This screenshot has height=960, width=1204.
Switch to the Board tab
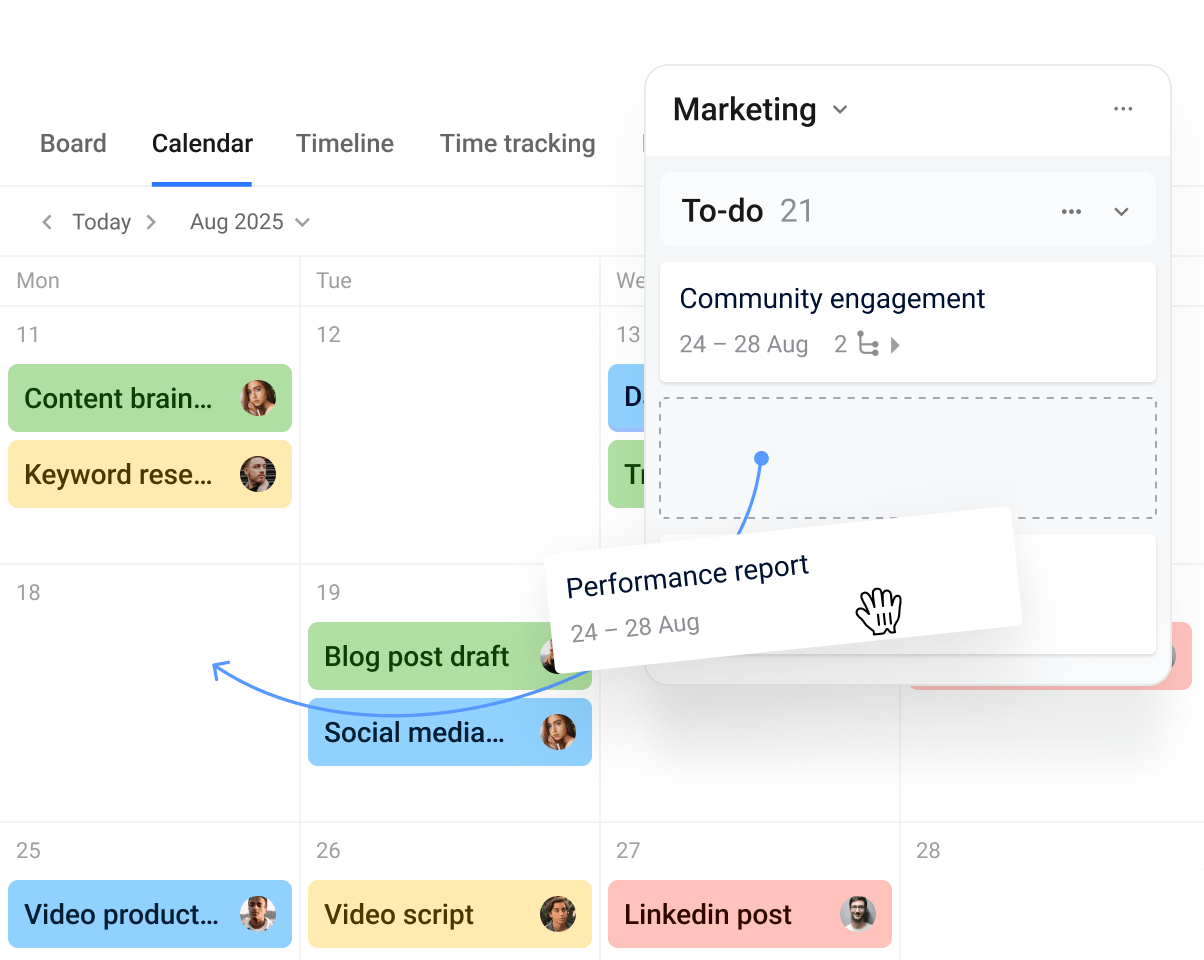(73, 143)
